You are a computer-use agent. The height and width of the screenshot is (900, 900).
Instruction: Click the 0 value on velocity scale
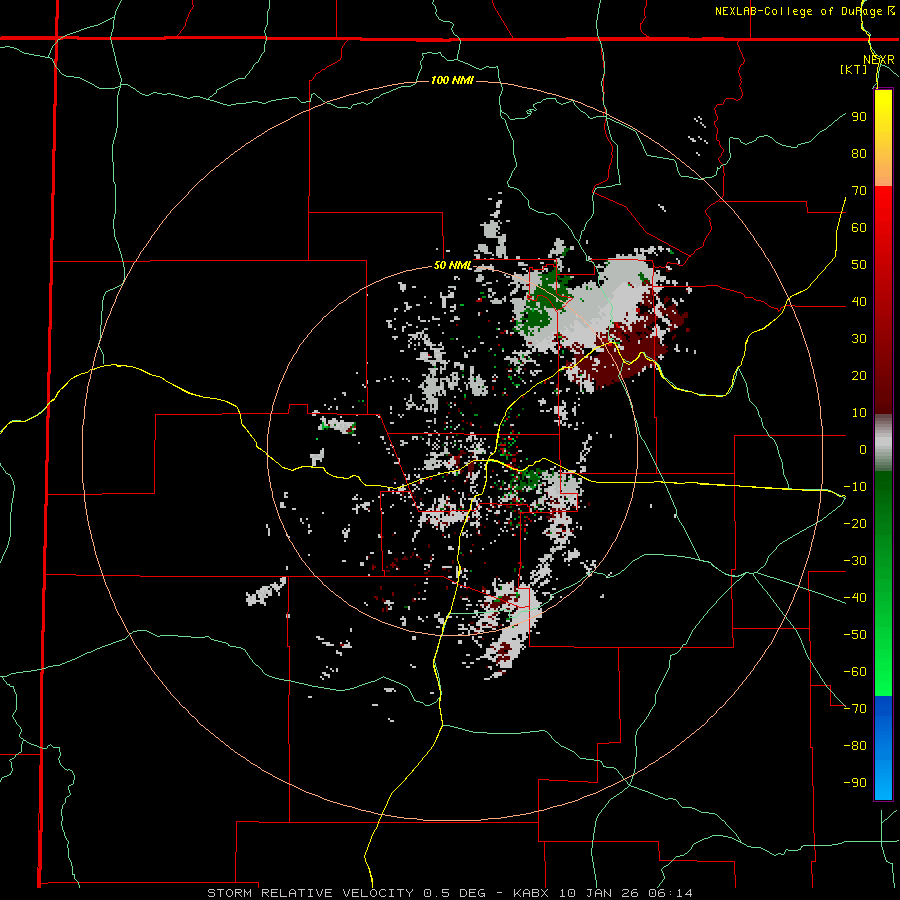[x=863, y=450]
